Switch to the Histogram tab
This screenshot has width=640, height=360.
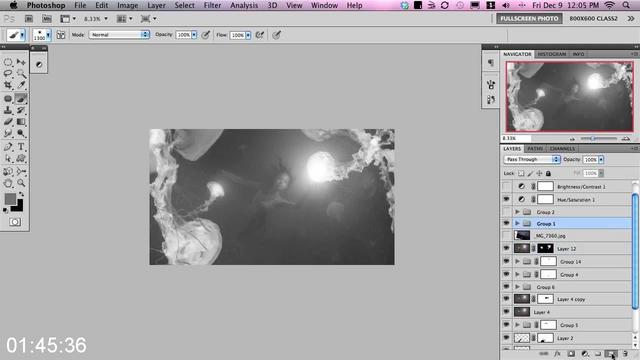[x=551, y=54]
